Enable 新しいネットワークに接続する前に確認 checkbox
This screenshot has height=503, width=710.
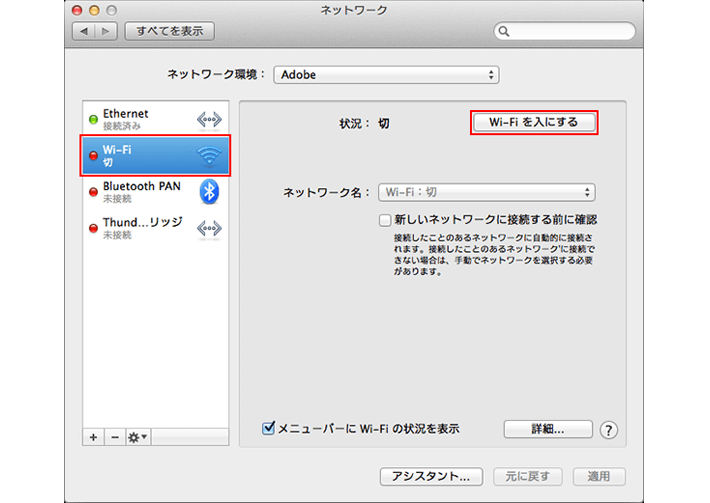[385, 219]
